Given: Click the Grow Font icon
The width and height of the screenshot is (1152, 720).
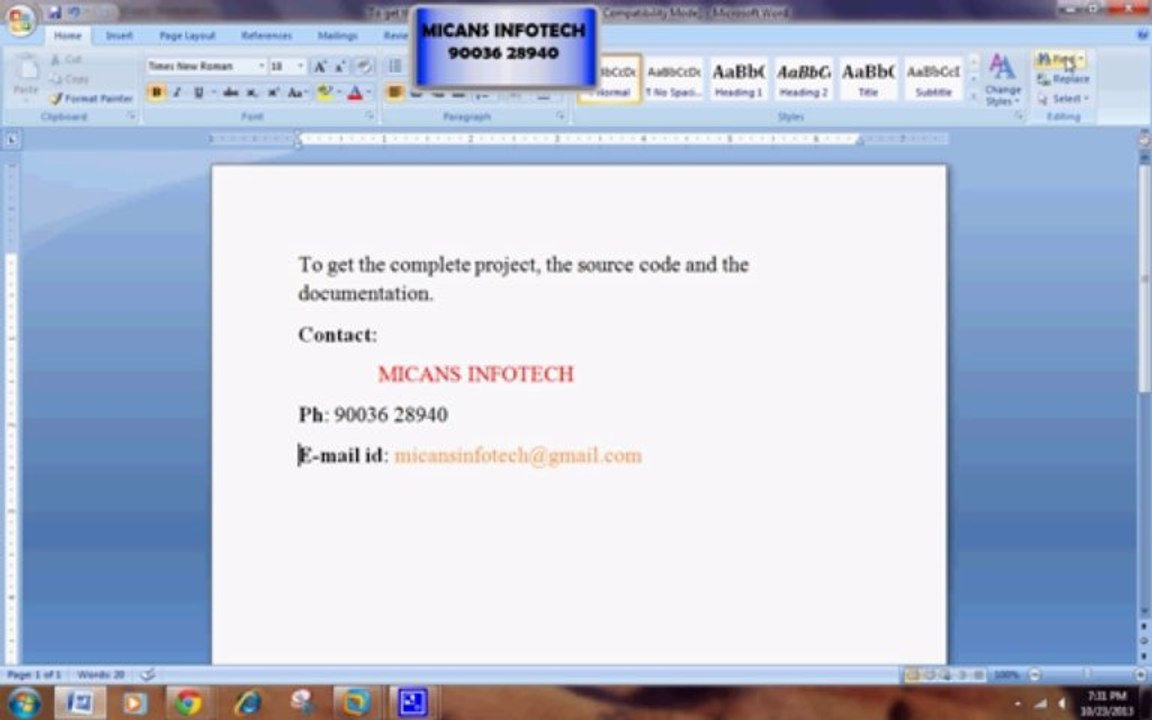Looking at the screenshot, I should [x=320, y=67].
